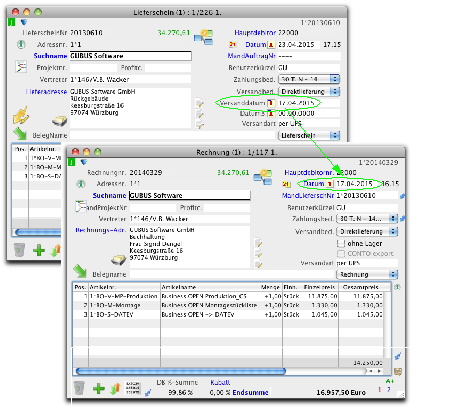Click the Gesamtpreis column header

[361, 287]
